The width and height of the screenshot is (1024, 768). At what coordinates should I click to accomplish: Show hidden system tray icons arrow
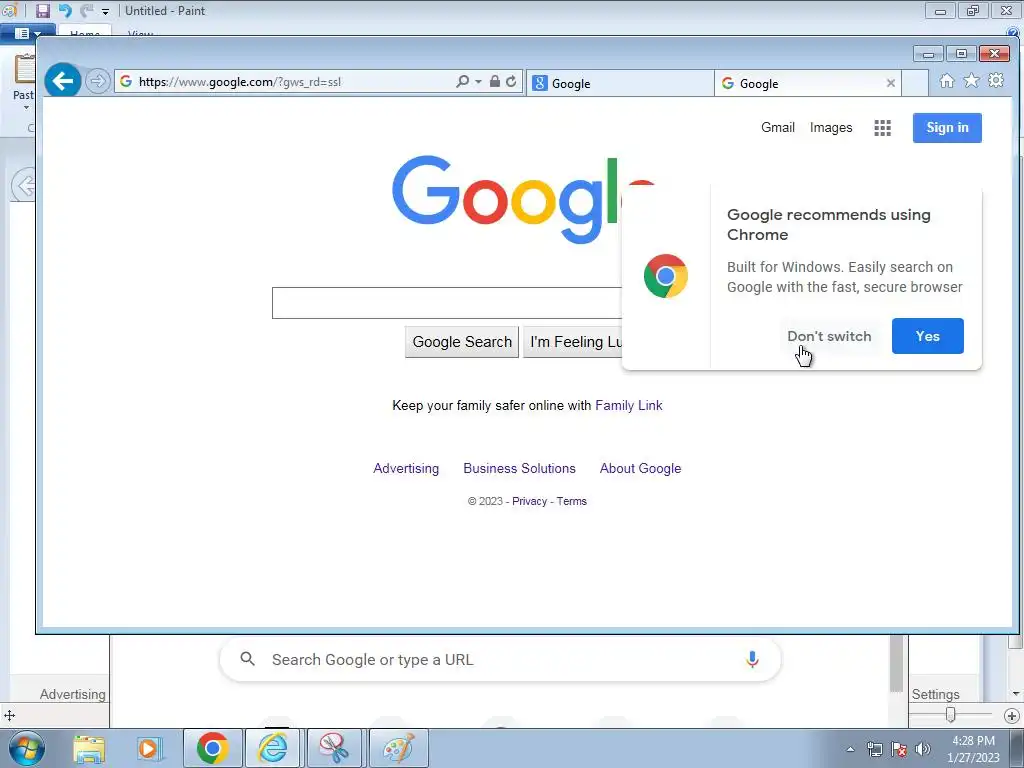point(850,750)
